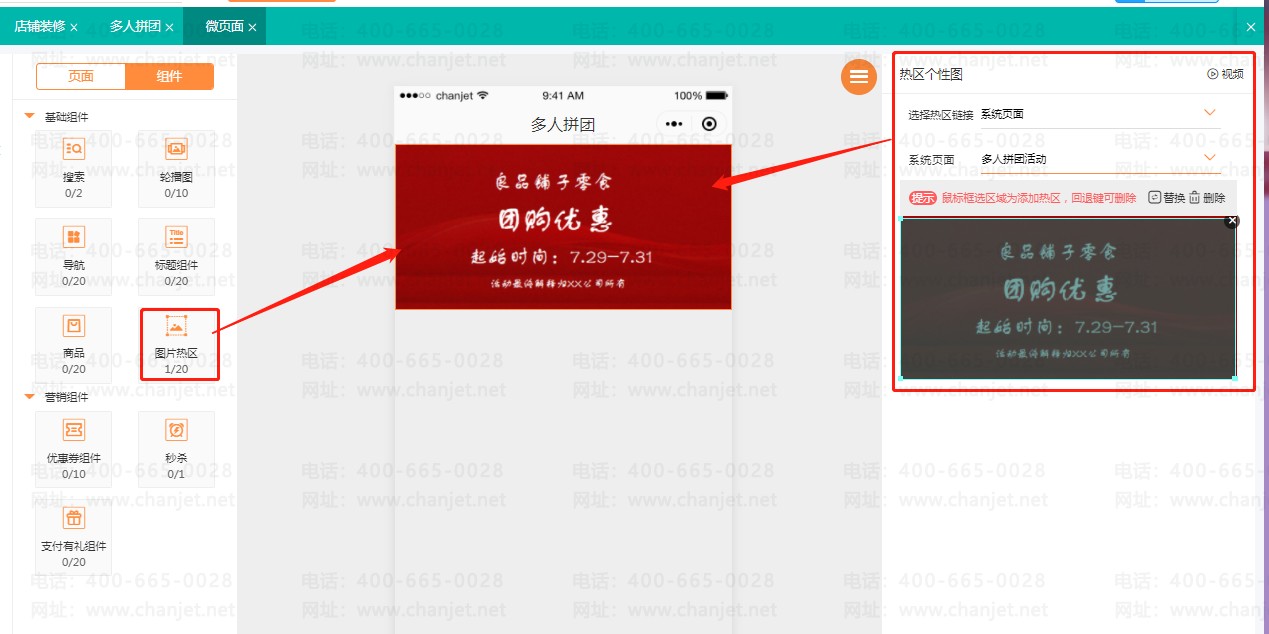The width and height of the screenshot is (1269, 634).
Task: Add the 导航 navigation component
Action: point(73,255)
